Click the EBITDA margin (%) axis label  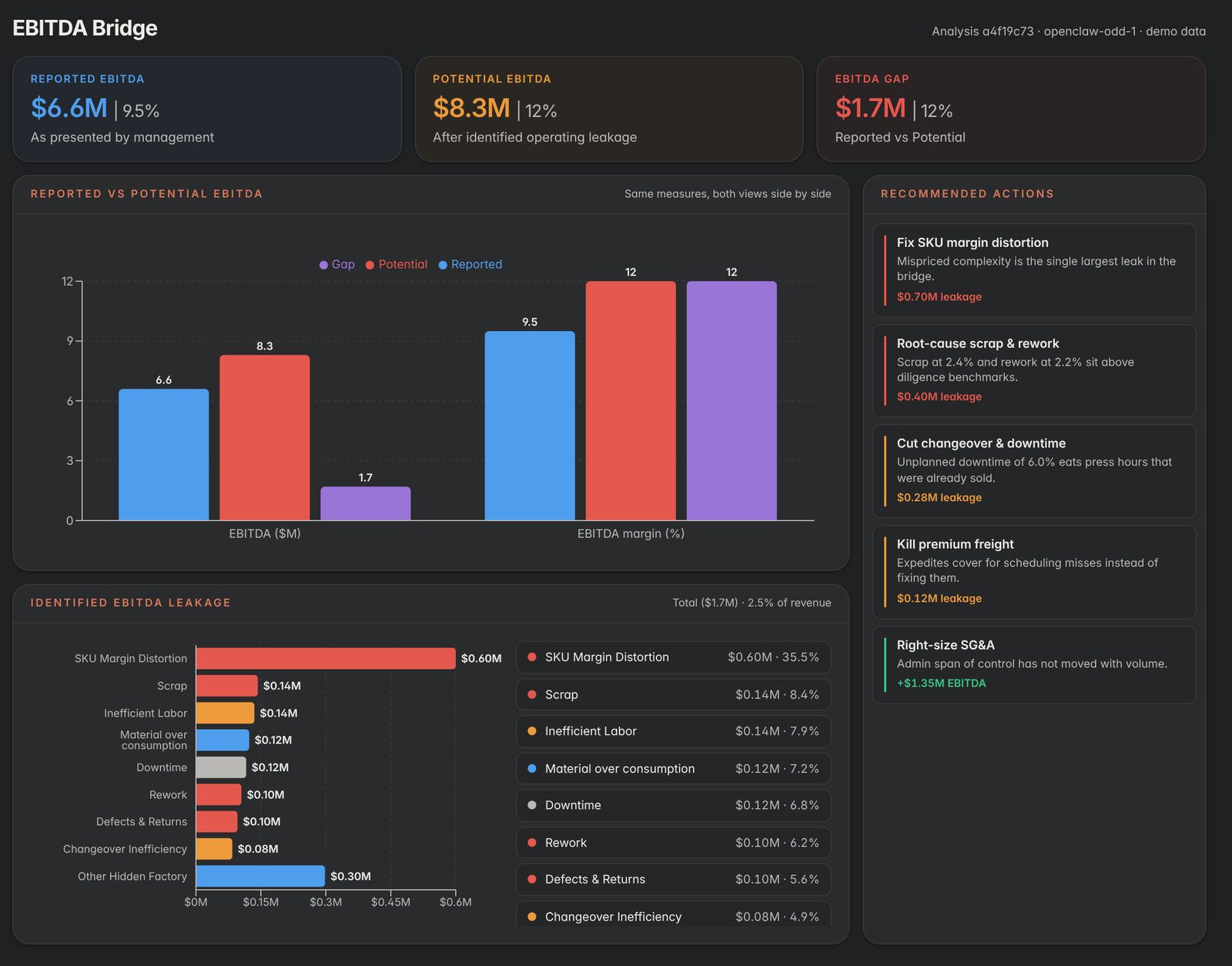point(631,533)
